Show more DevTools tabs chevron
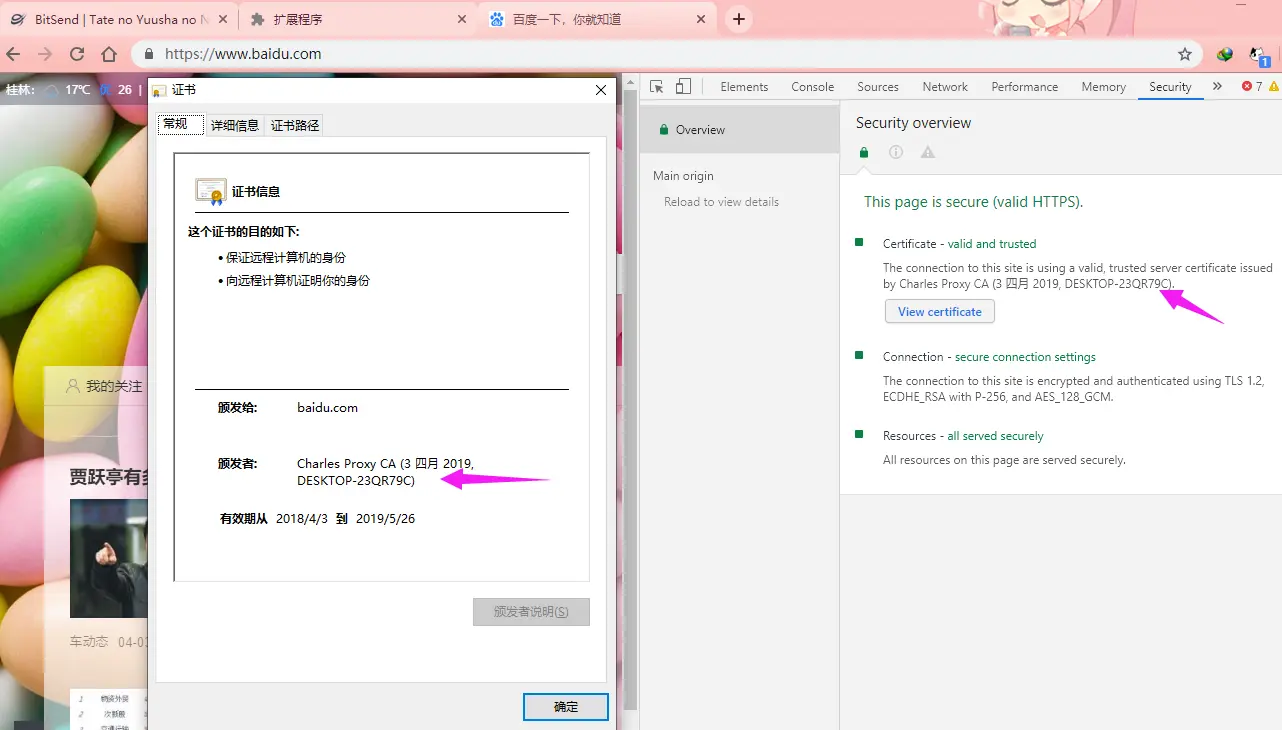This screenshot has width=1282, height=730. point(1217,87)
